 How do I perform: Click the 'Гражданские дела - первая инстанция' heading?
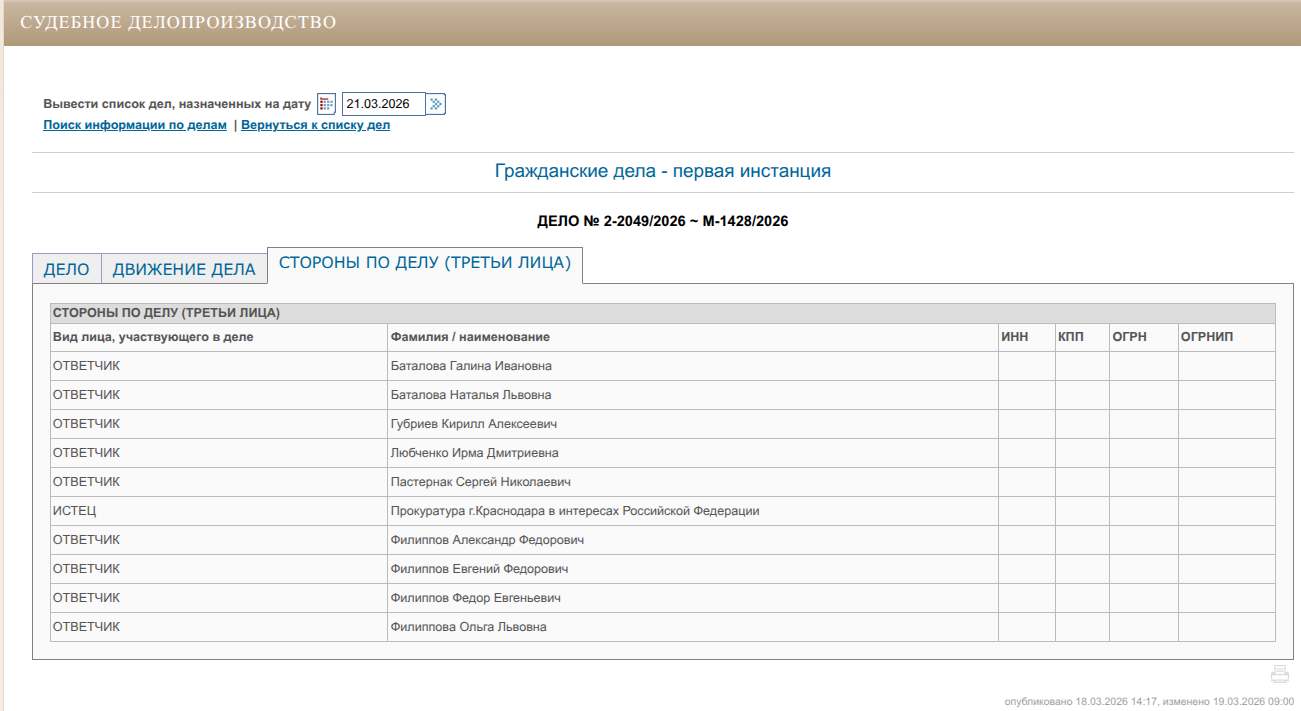click(662, 171)
